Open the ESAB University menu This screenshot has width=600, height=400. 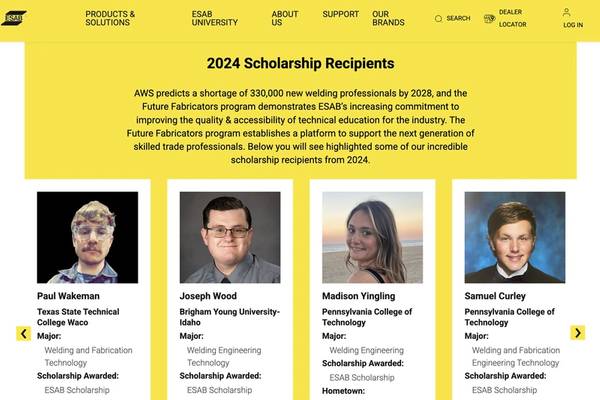tap(214, 18)
